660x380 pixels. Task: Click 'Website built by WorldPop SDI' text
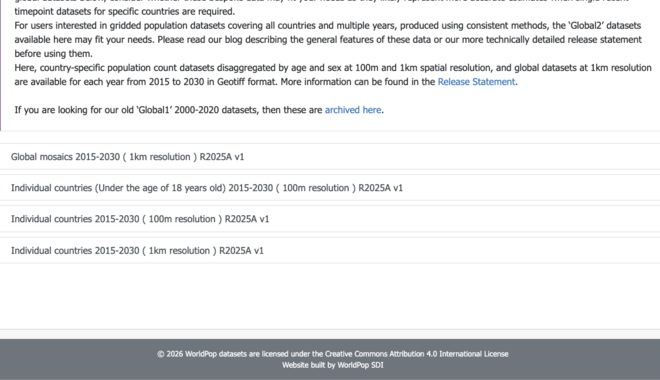point(333,365)
